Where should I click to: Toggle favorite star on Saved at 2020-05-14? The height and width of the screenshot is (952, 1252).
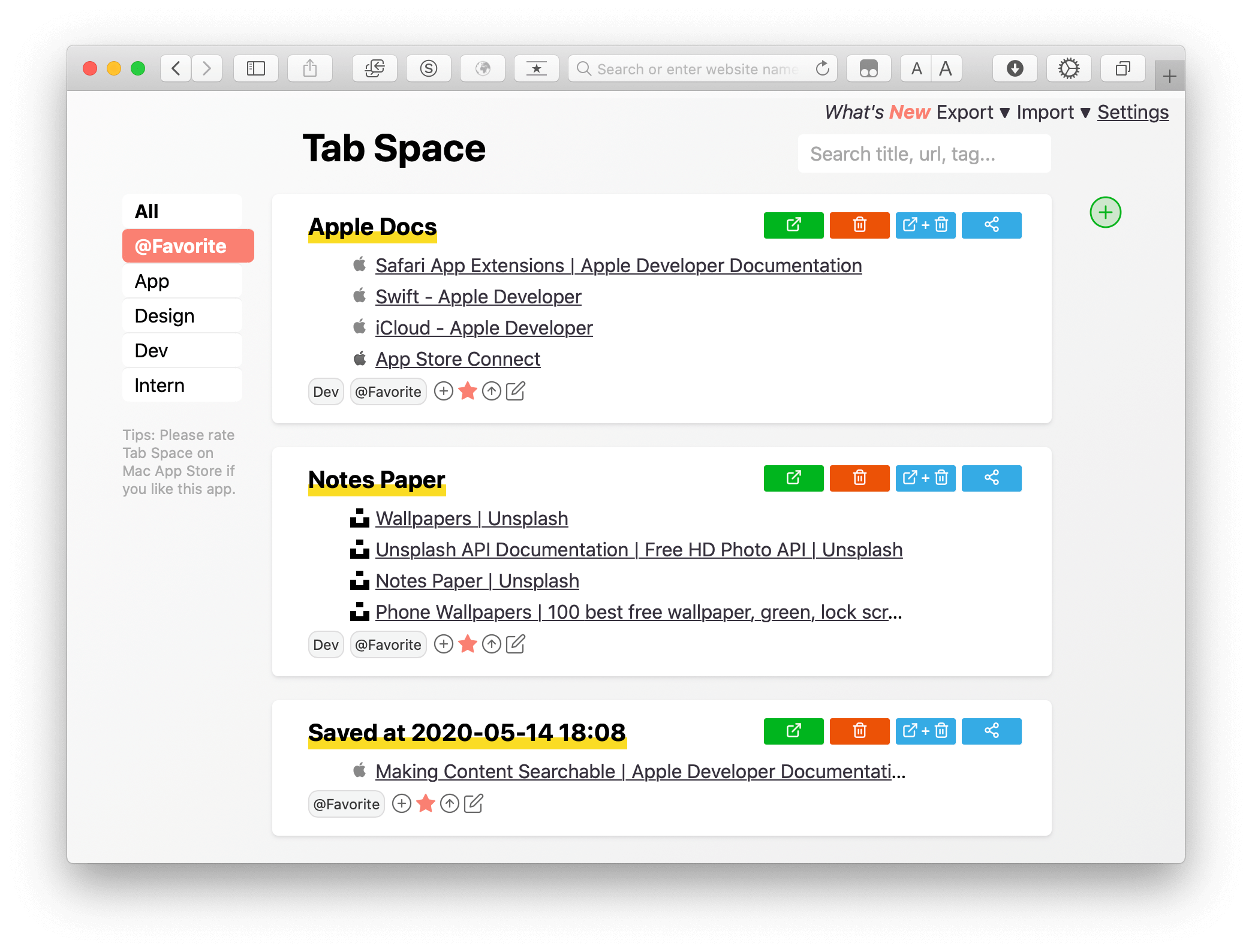425,804
